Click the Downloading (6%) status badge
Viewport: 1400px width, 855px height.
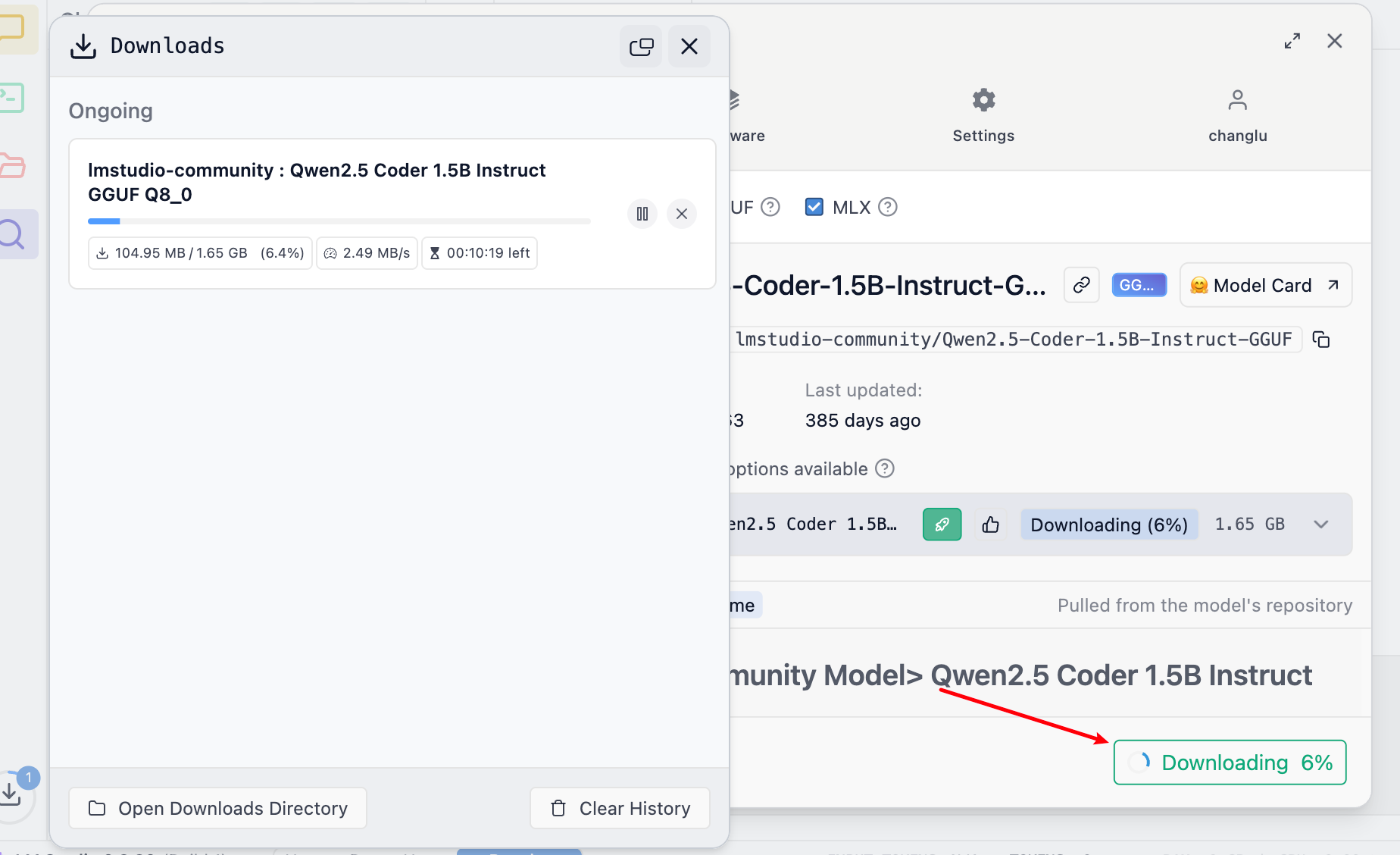click(1109, 525)
